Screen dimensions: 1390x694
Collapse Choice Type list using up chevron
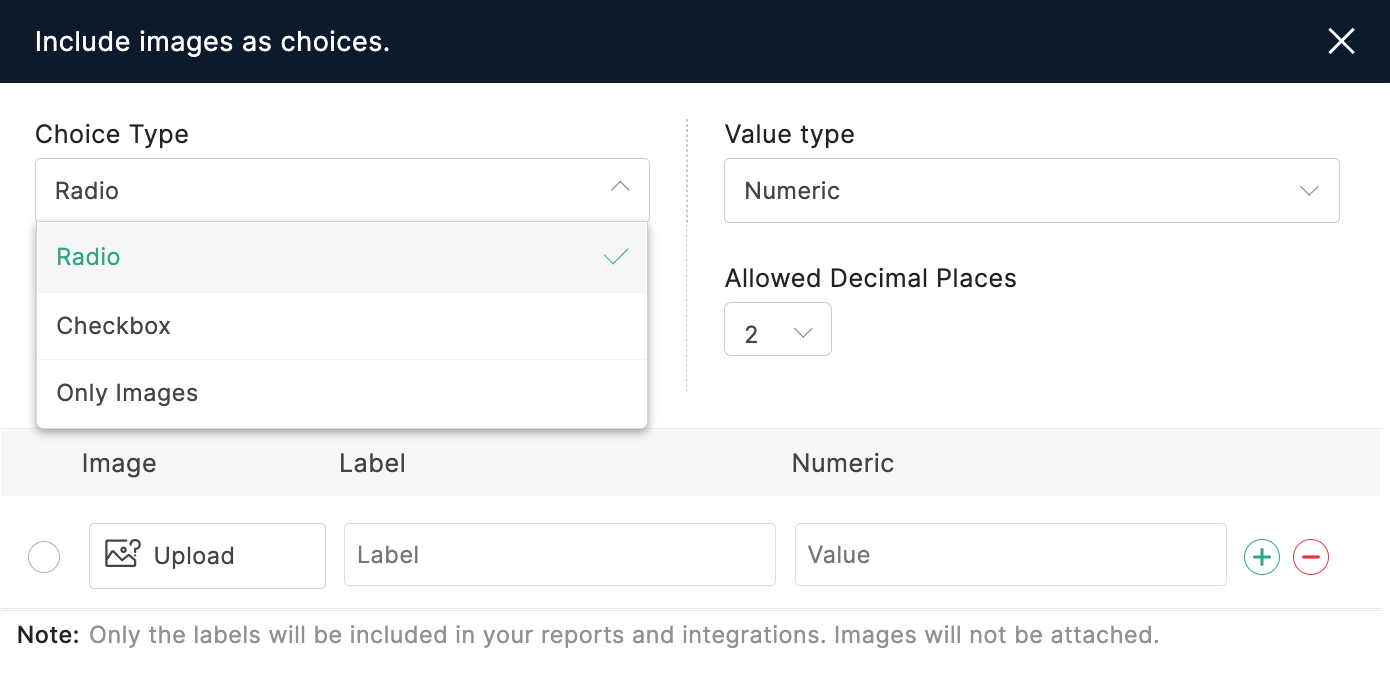point(620,187)
